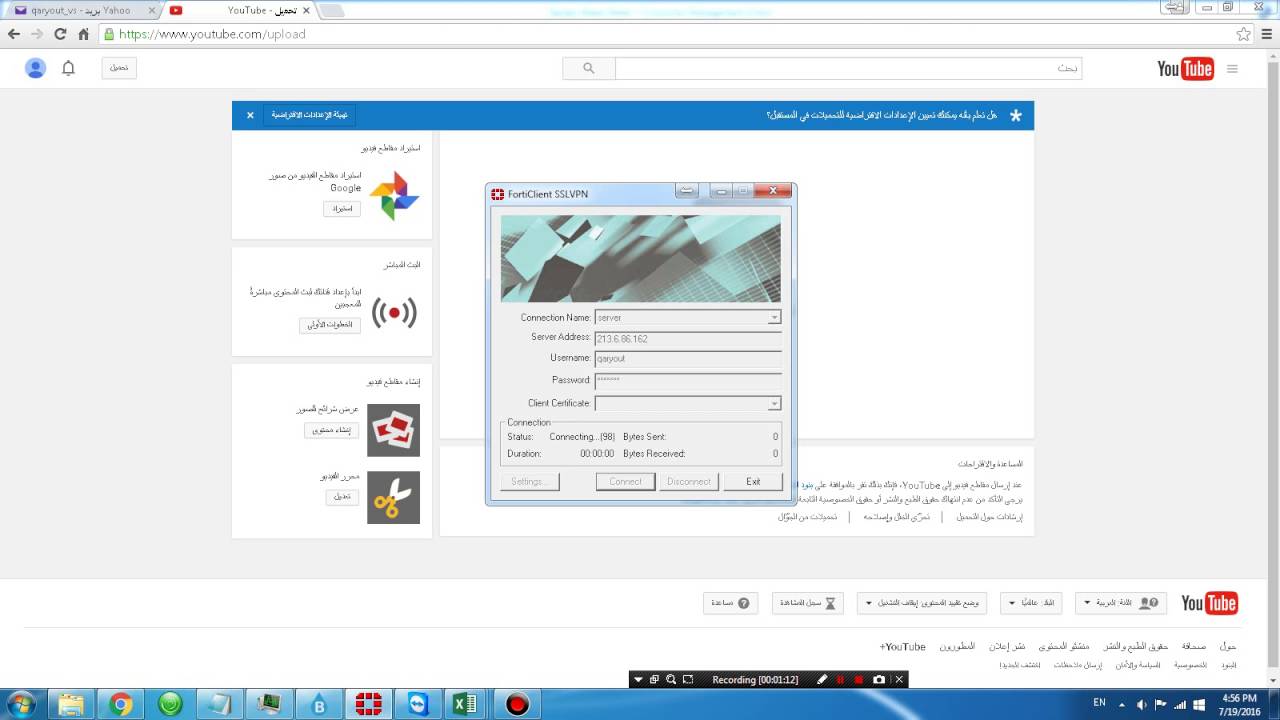
Task: Click the Google Photos pinwheel icon
Action: pyautogui.click(x=394, y=195)
